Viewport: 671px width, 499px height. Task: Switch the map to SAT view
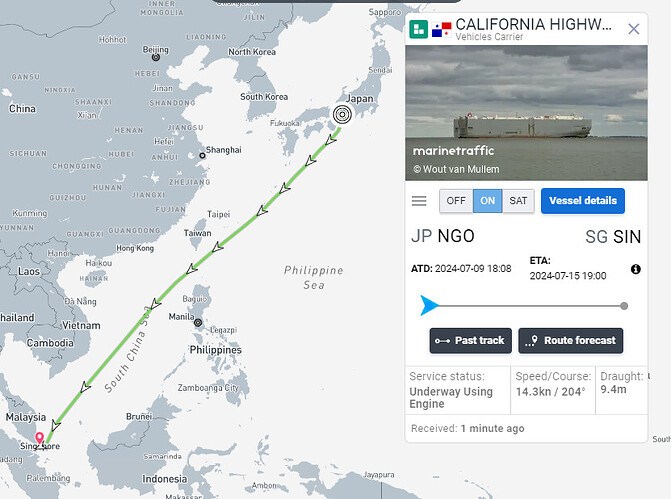pyautogui.click(x=518, y=201)
